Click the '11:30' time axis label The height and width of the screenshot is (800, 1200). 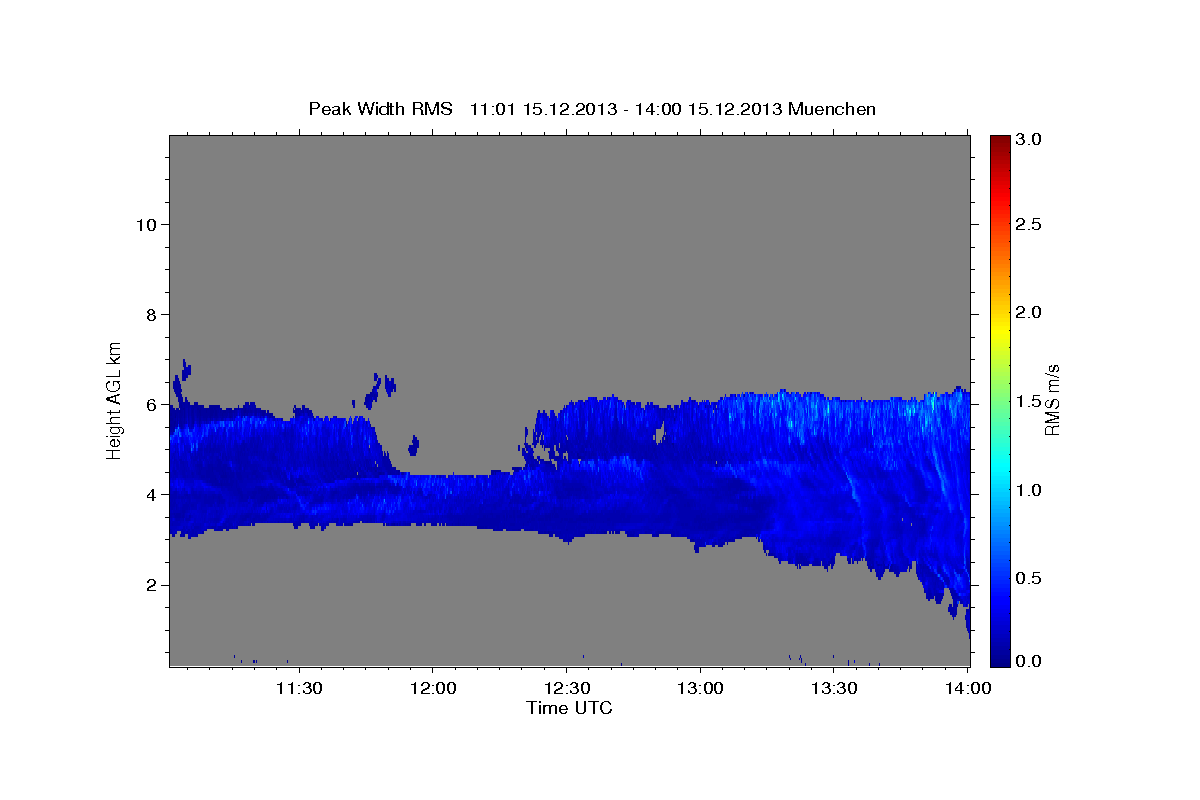pyautogui.click(x=298, y=688)
